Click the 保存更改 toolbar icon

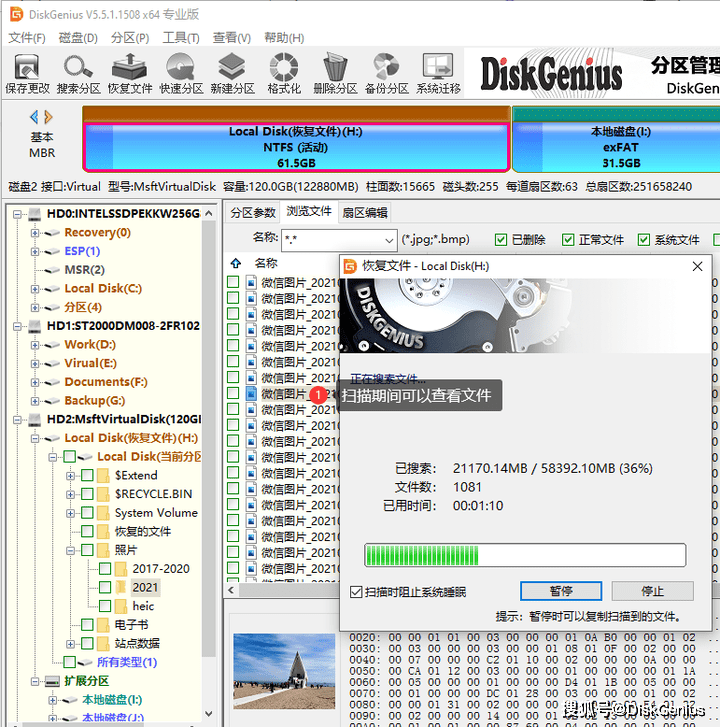27,74
